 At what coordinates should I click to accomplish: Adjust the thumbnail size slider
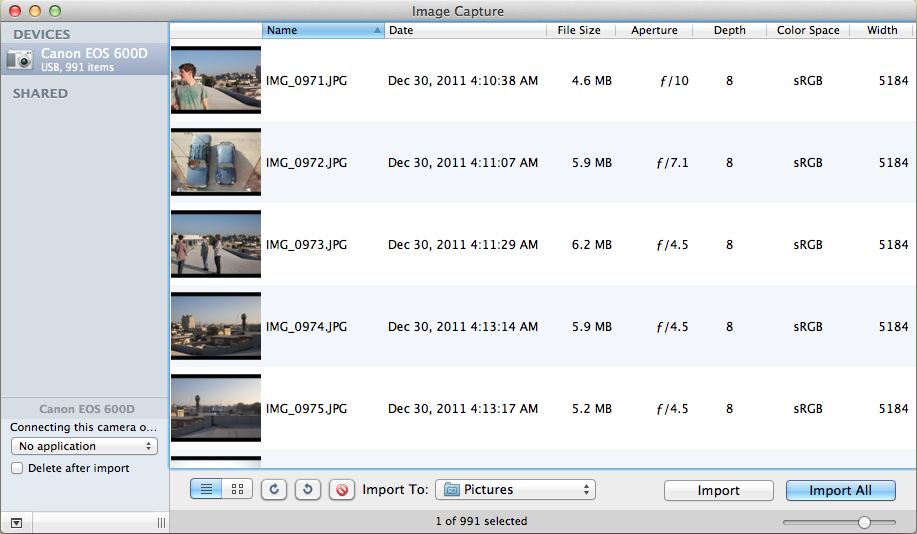click(863, 522)
